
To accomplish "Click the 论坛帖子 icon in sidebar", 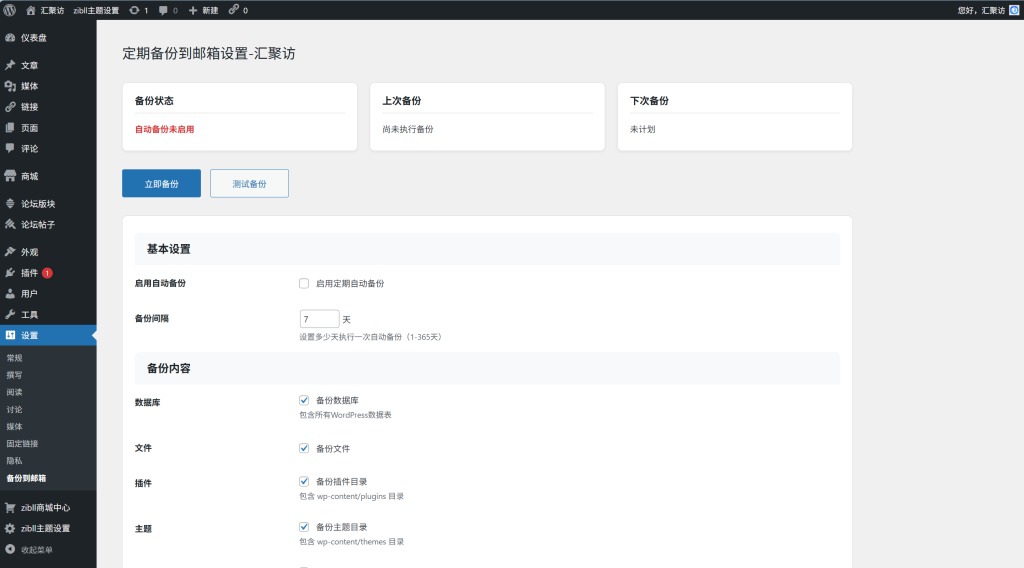I will pos(10,225).
